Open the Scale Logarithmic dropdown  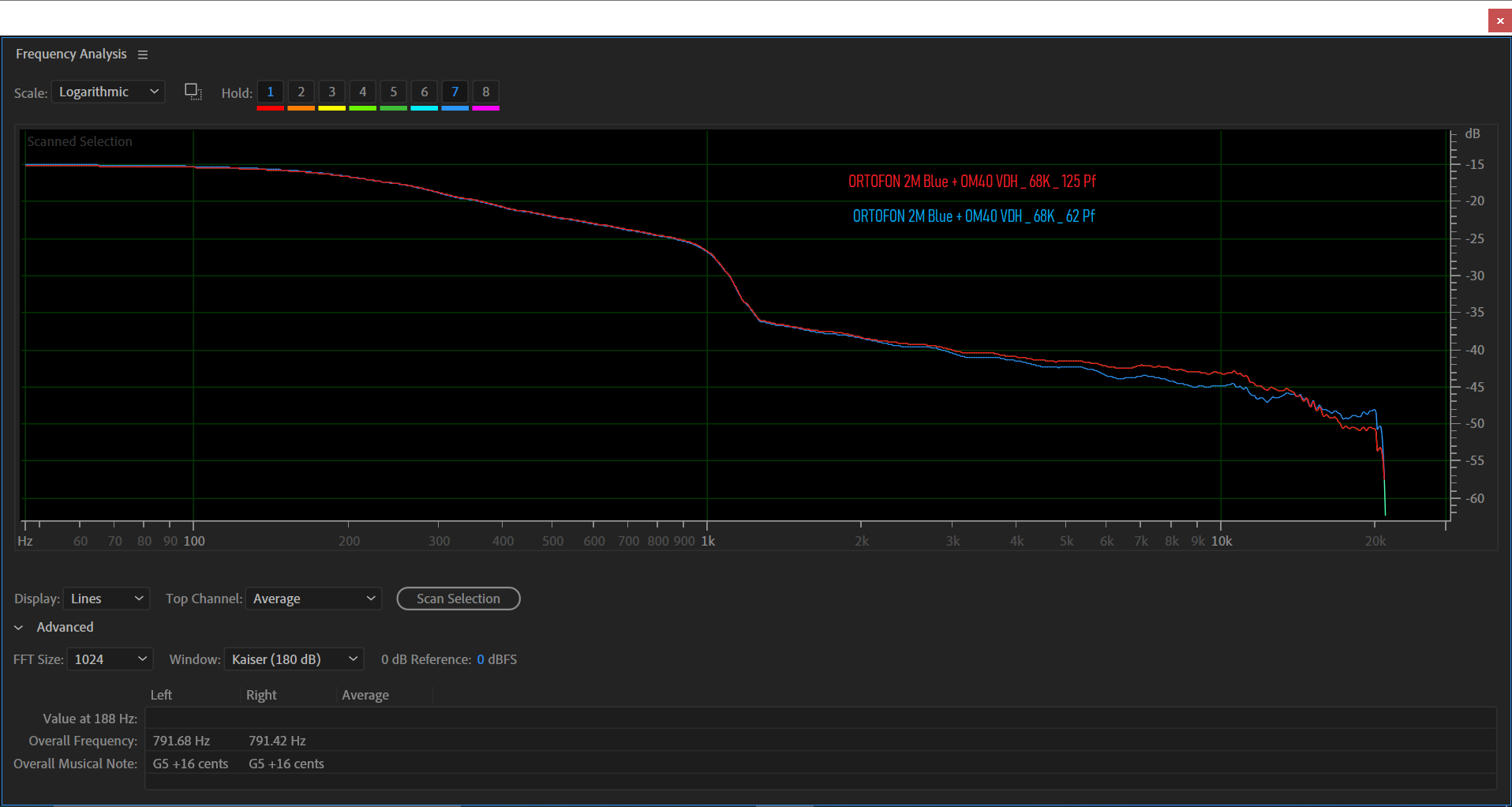tap(108, 92)
